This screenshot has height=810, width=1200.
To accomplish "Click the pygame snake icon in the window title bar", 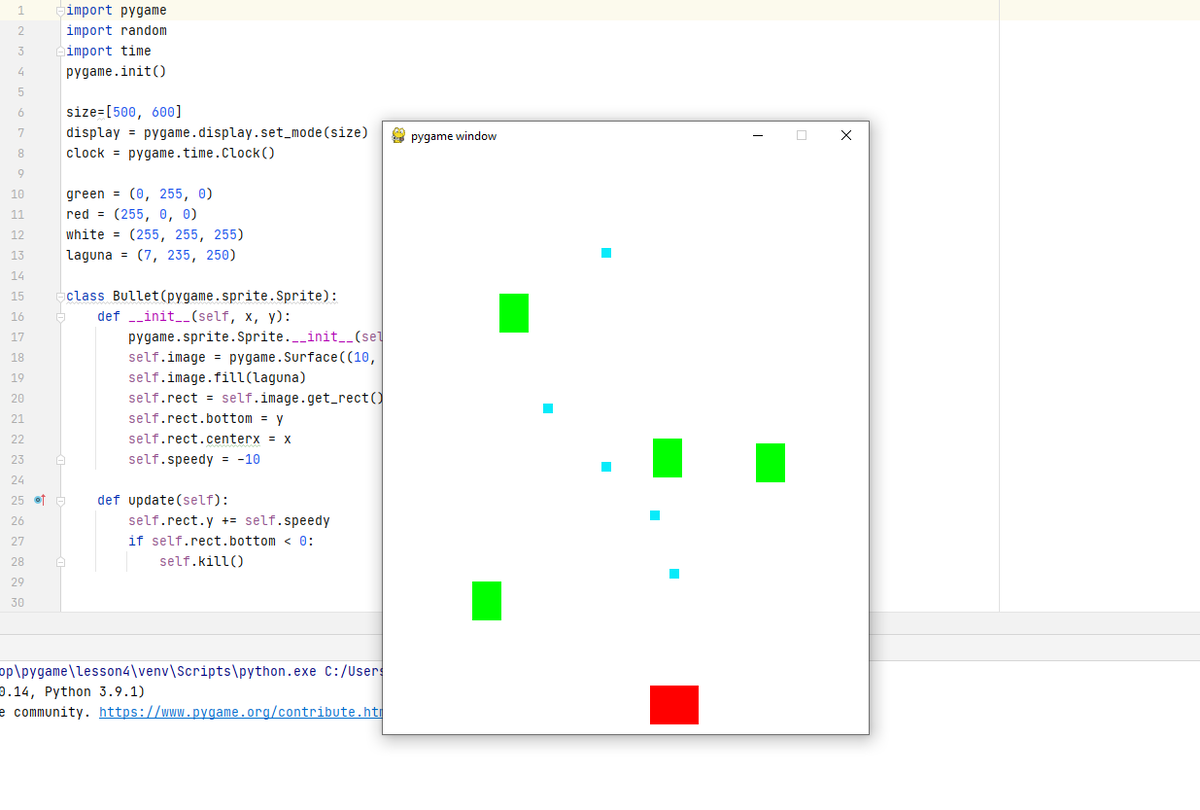I will tap(398, 135).
